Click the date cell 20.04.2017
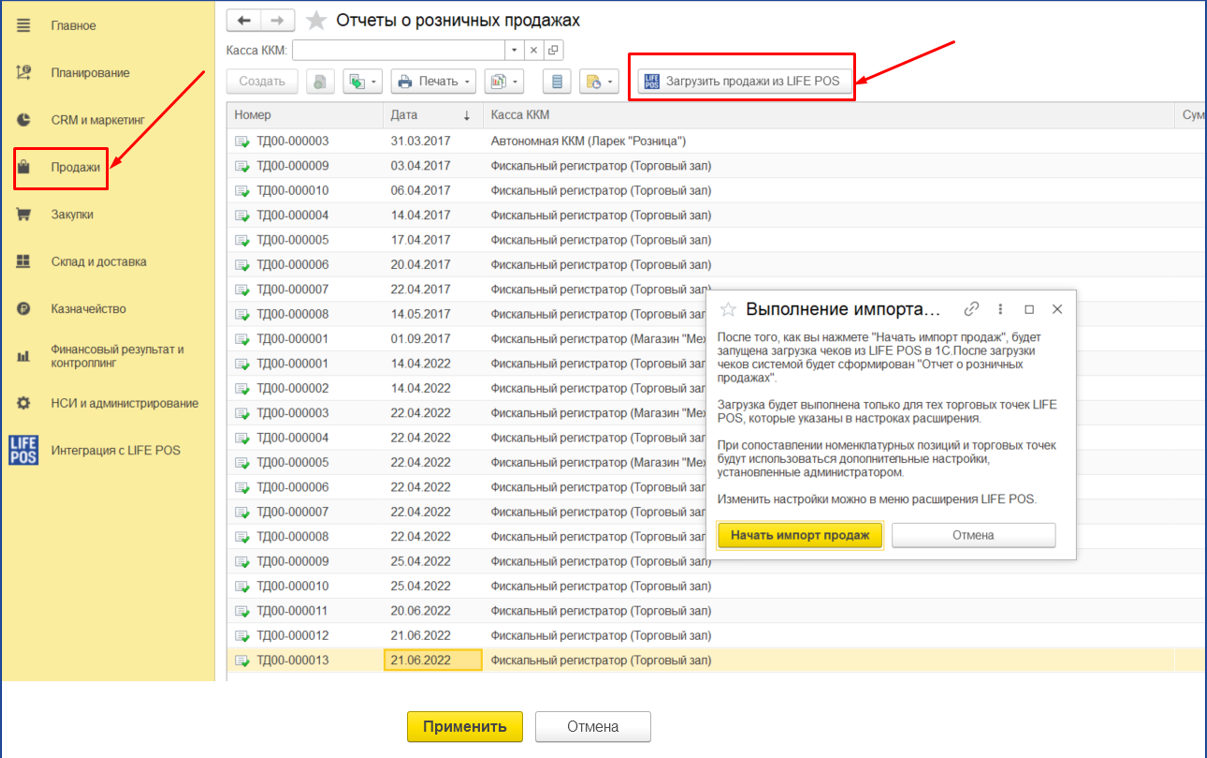 (x=421, y=265)
